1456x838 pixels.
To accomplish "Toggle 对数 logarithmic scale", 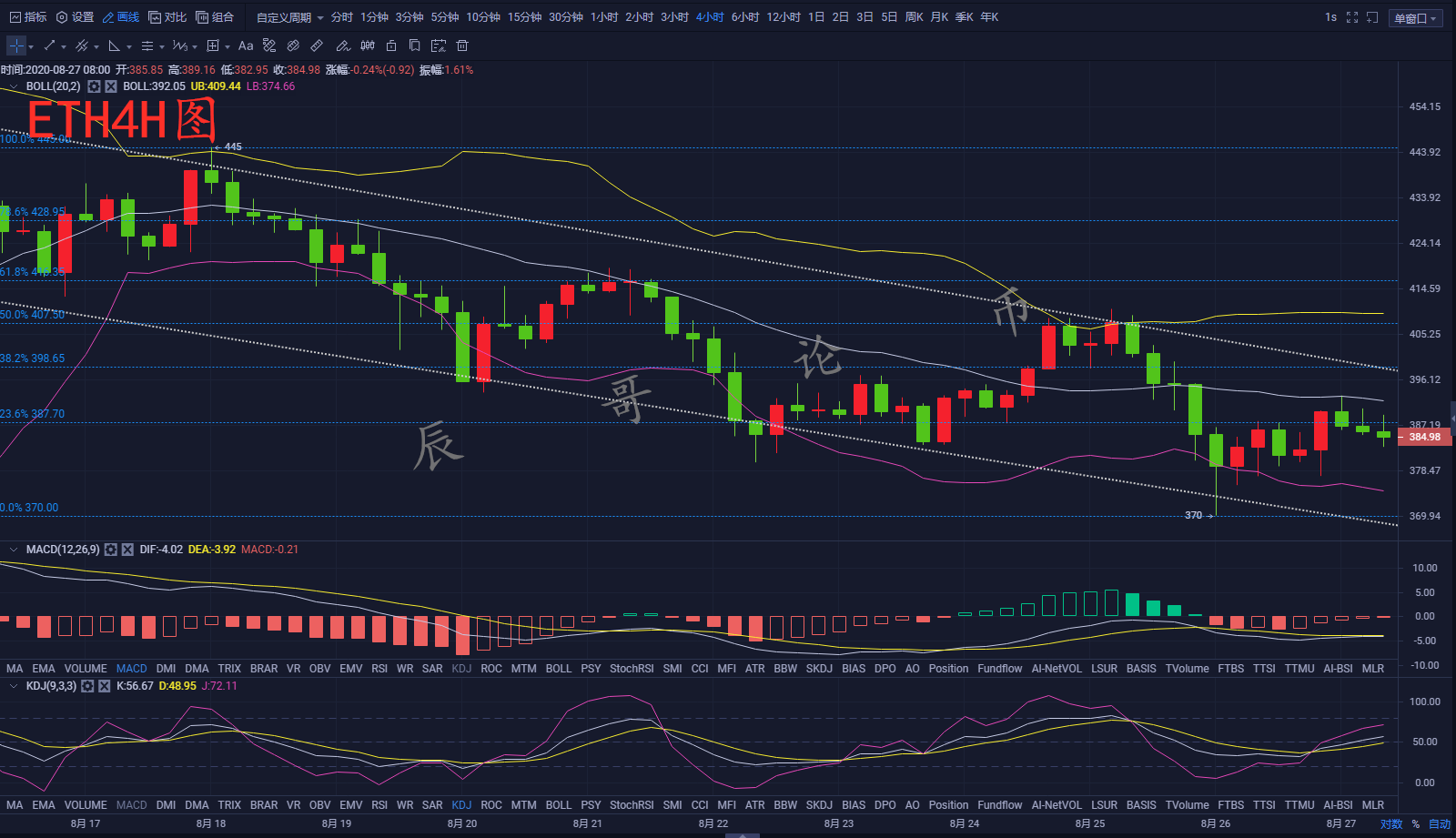I will [x=1391, y=824].
